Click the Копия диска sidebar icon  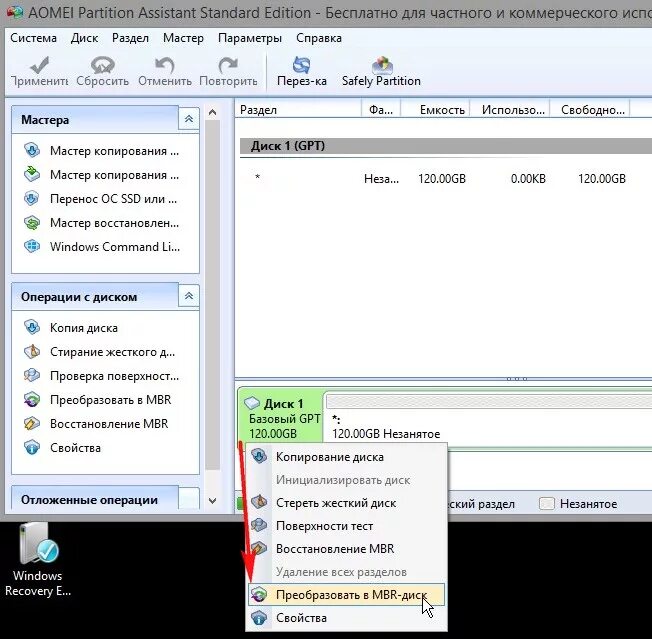[32, 328]
